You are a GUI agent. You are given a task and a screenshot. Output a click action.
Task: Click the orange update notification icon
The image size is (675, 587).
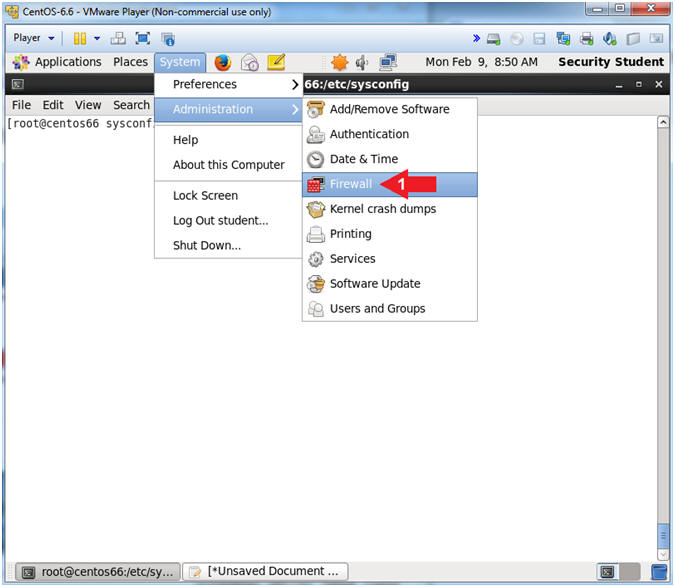(x=339, y=63)
